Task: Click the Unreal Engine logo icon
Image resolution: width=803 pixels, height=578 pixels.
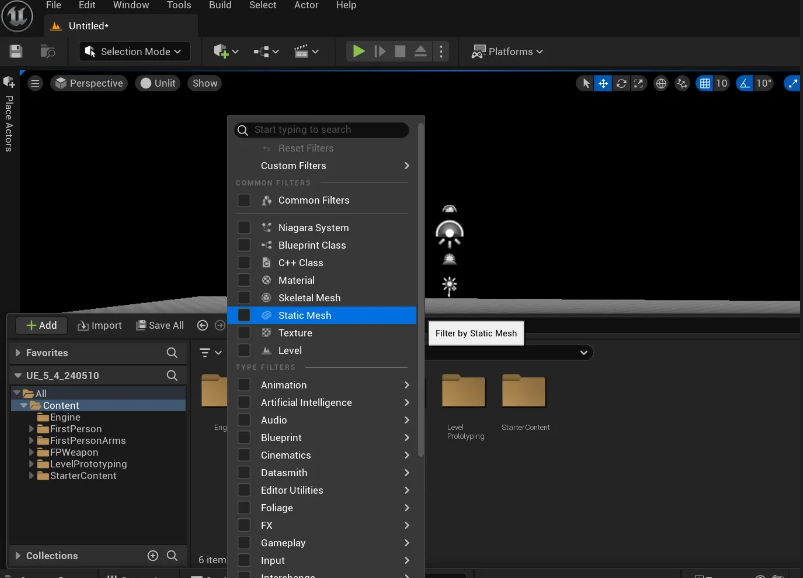Action: 17,15
